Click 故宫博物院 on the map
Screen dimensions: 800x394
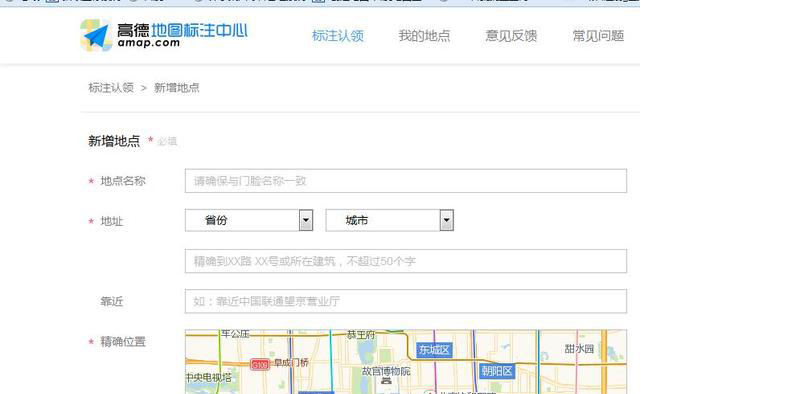386,371
